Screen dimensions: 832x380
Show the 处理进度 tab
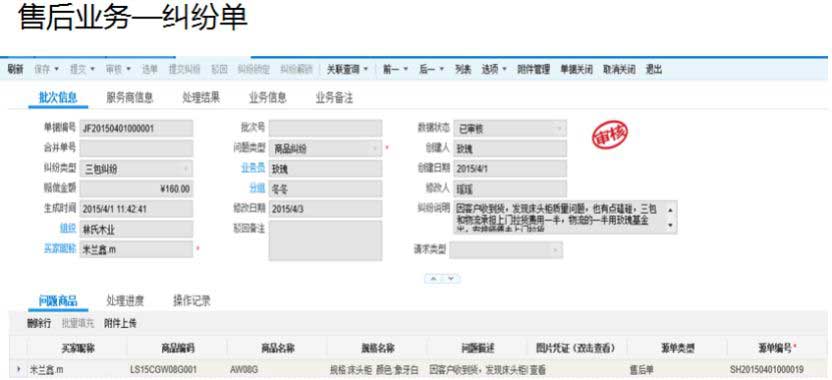coord(125,301)
